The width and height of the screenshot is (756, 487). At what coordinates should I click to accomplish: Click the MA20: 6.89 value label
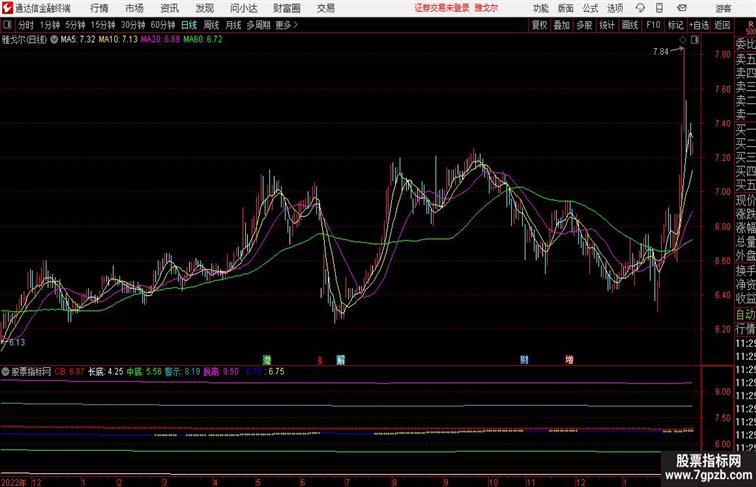point(161,40)
